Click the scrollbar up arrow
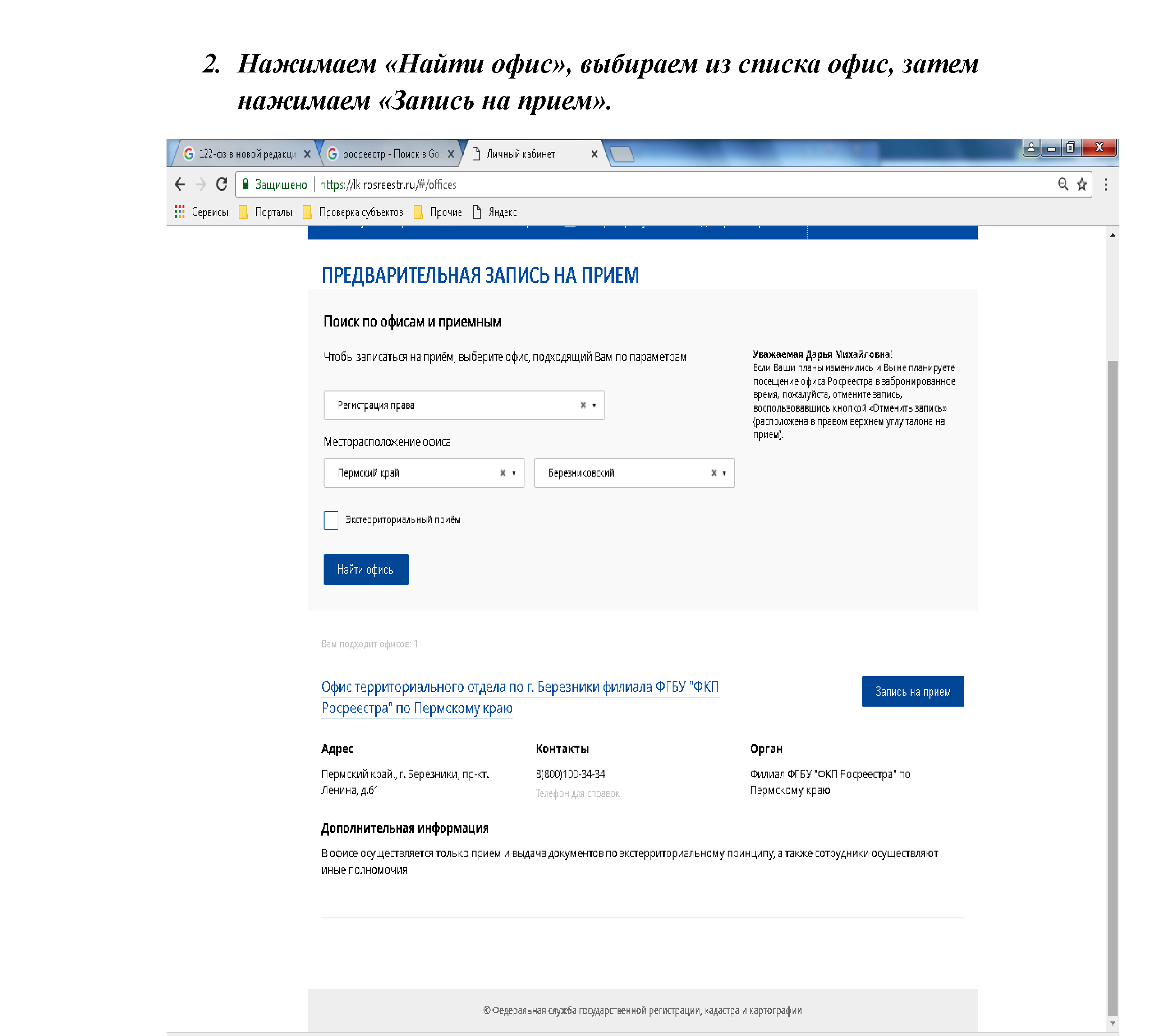This screenshot has width=1167, height=1036. coord(1112,235)
